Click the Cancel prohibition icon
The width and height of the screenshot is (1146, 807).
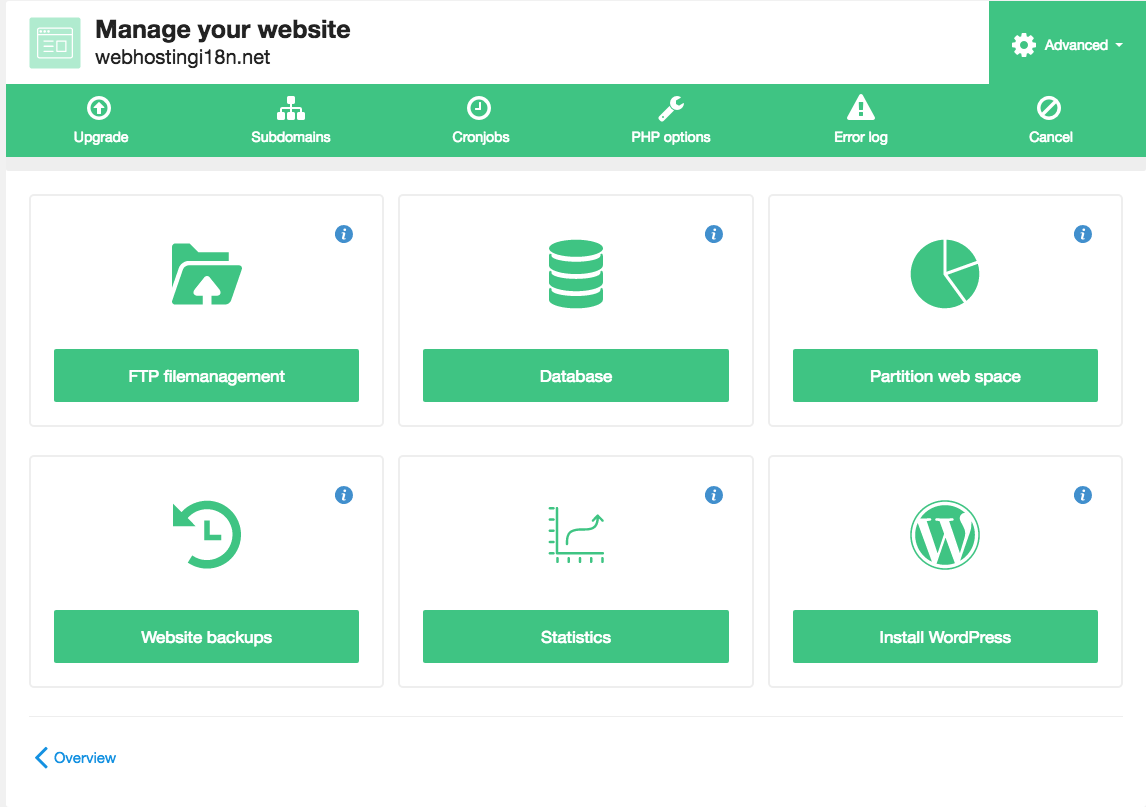tap(1049, 108)
